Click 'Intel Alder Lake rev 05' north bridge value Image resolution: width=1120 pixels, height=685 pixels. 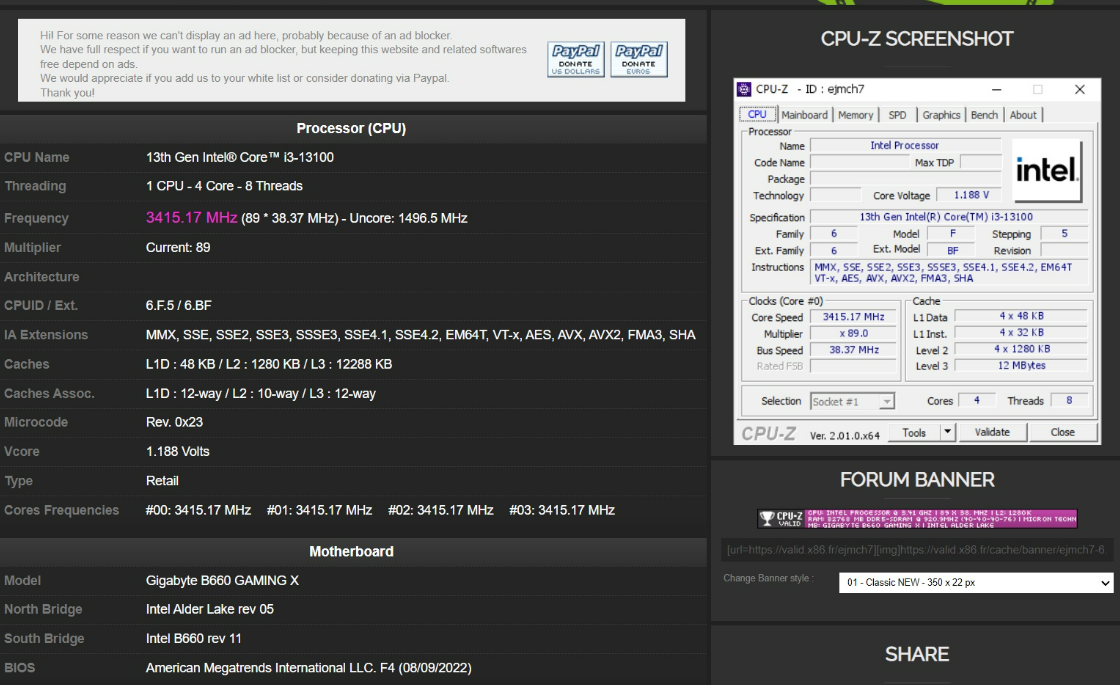pyautogui.click(x=209, y=609)
